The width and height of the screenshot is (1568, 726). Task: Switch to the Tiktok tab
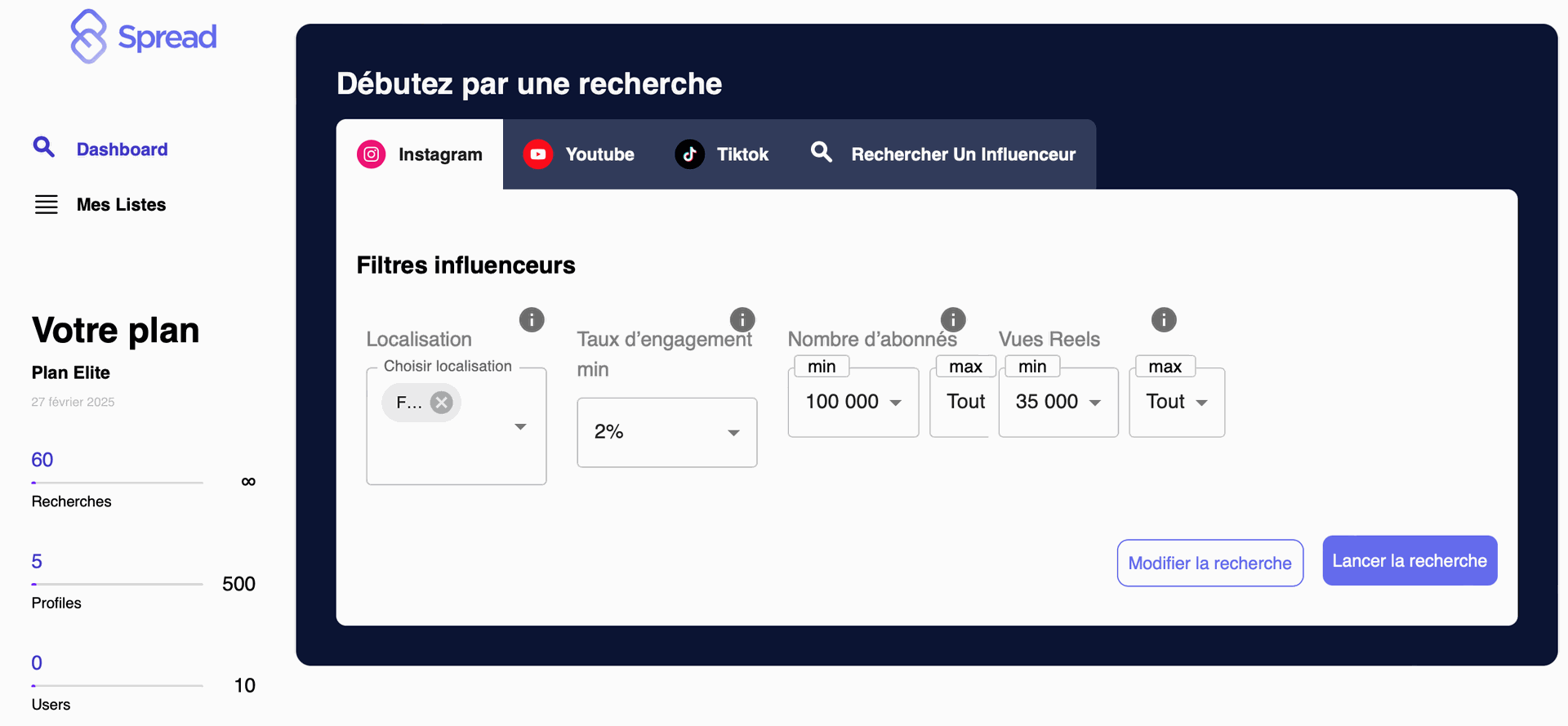click(722, 154)
